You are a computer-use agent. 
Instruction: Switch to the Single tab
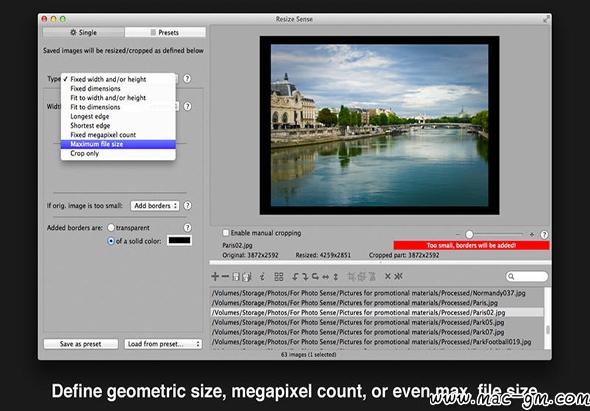[84, 32]
